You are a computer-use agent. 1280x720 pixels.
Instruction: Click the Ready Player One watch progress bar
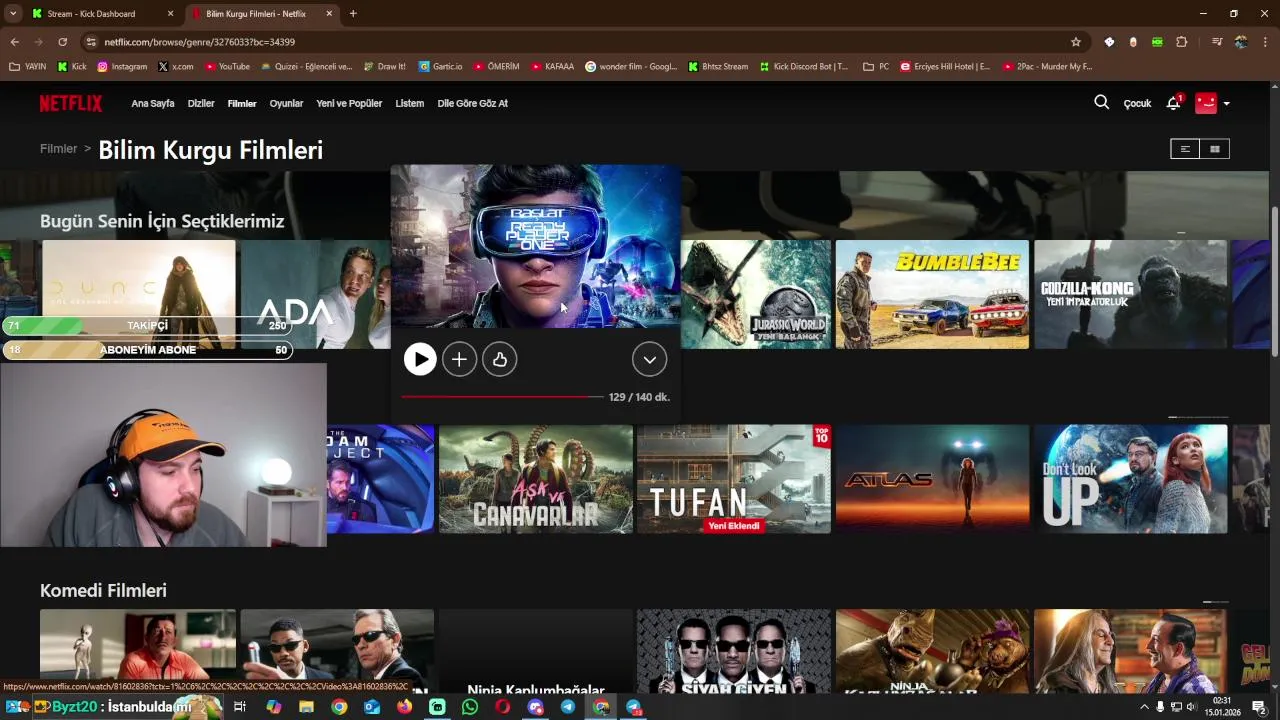502,397
